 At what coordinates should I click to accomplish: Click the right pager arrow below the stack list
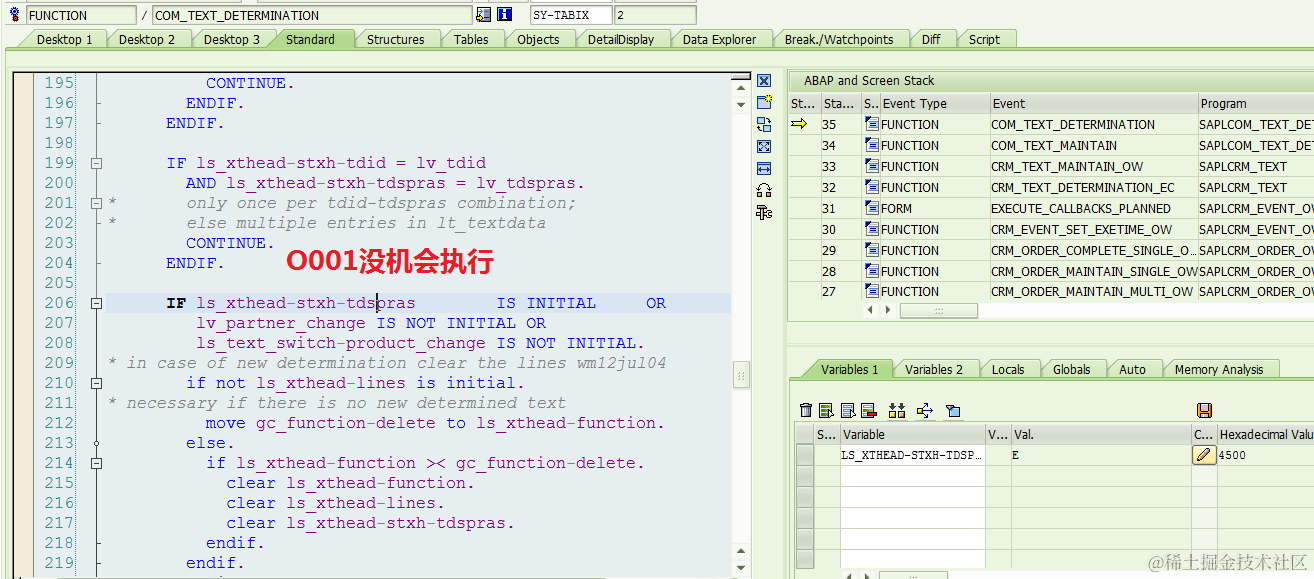(x=885, y=311)
